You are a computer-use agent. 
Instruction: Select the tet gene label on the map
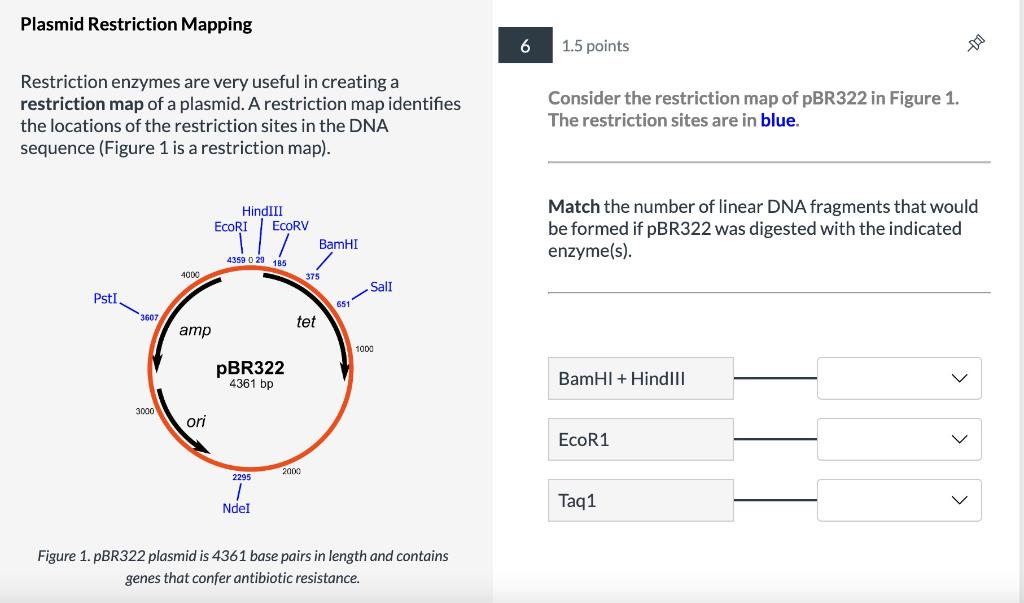pos(305,322)
